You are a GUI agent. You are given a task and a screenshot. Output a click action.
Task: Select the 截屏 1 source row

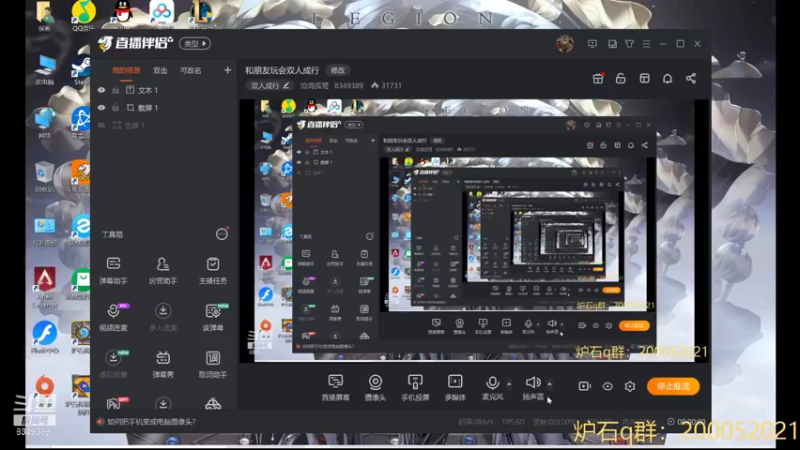pyautogui.click(x=163, y=108)
